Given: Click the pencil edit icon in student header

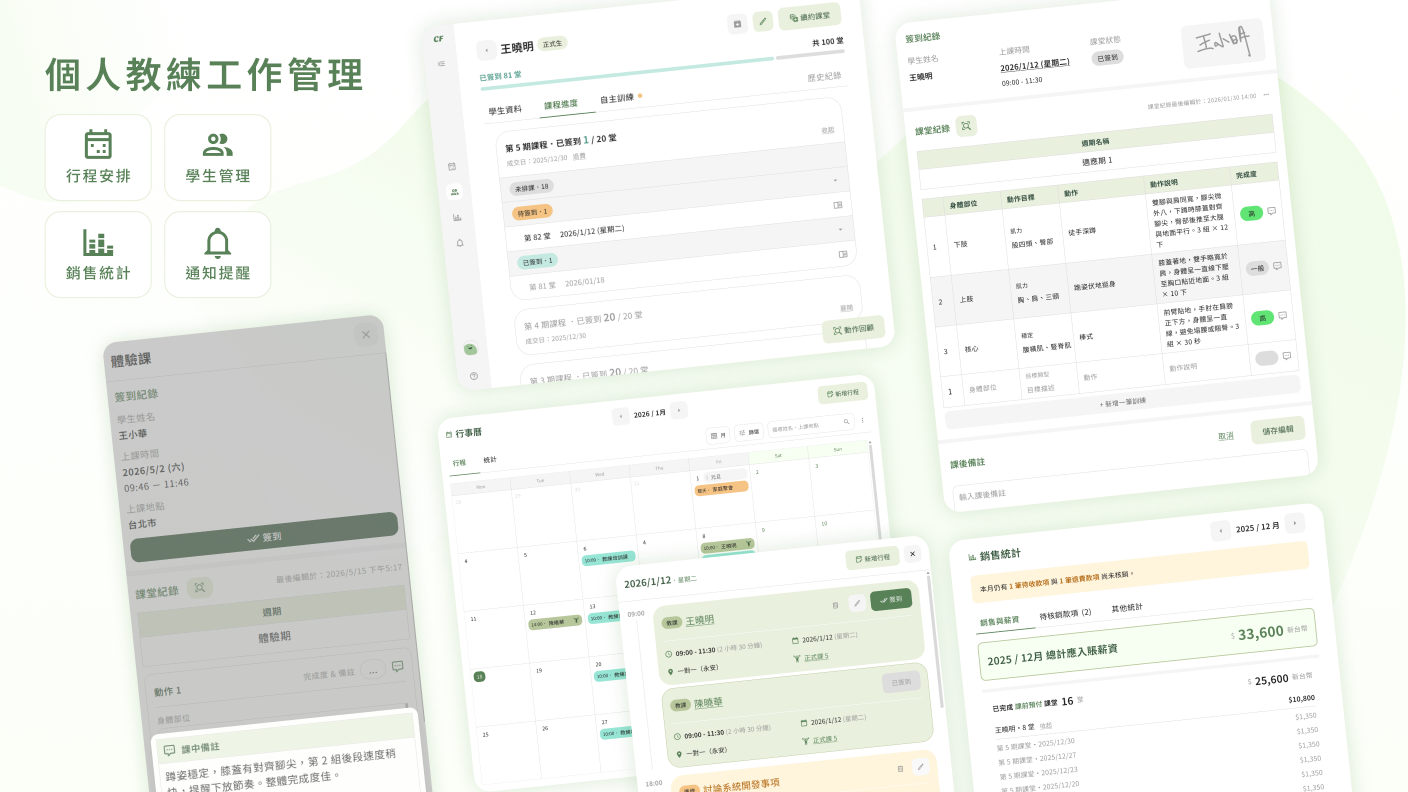Looking at the screenshot, I should click(x=763, y=21).
